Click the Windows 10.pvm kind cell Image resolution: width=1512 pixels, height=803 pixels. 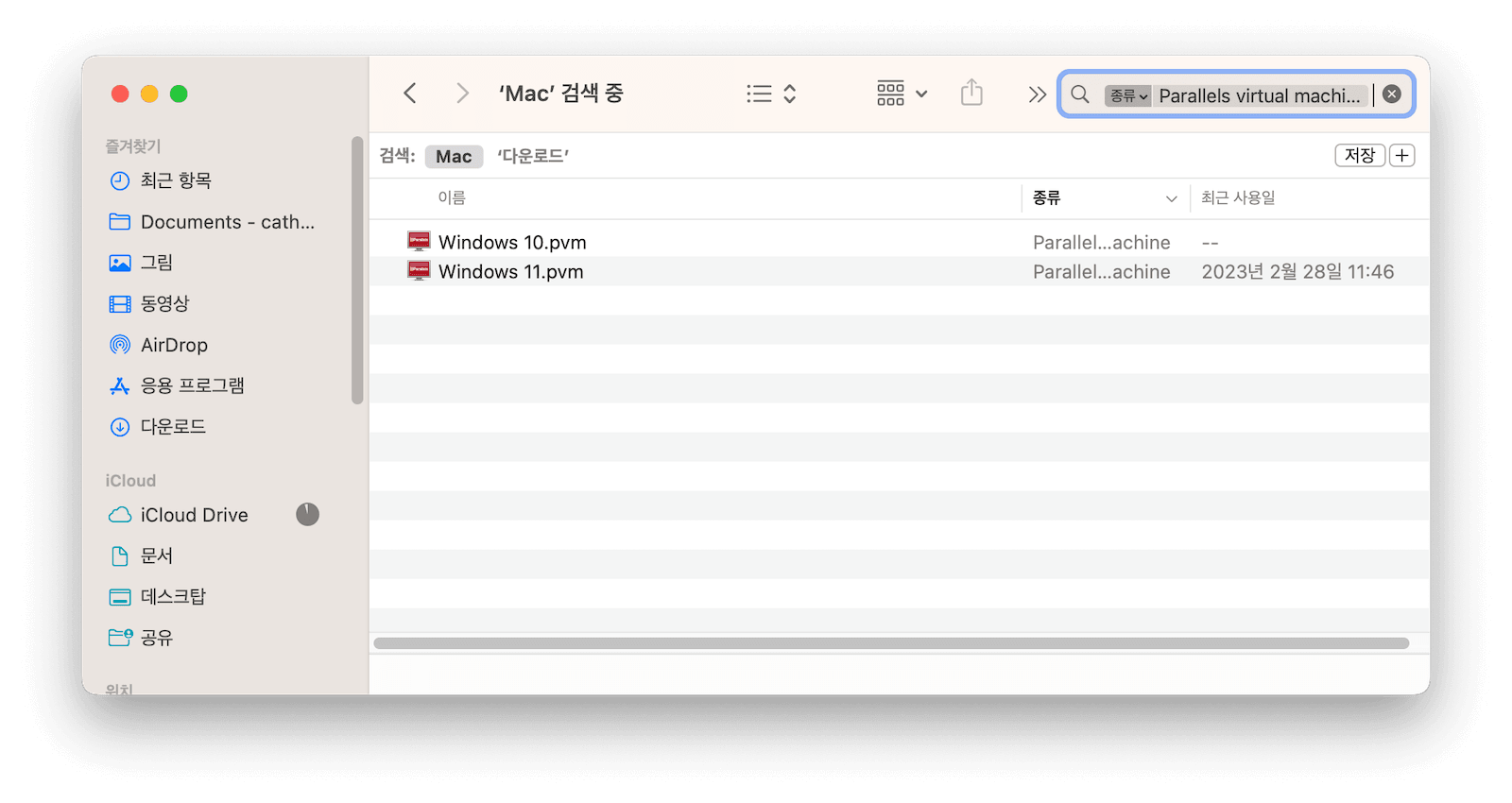tap(1101, 243)
